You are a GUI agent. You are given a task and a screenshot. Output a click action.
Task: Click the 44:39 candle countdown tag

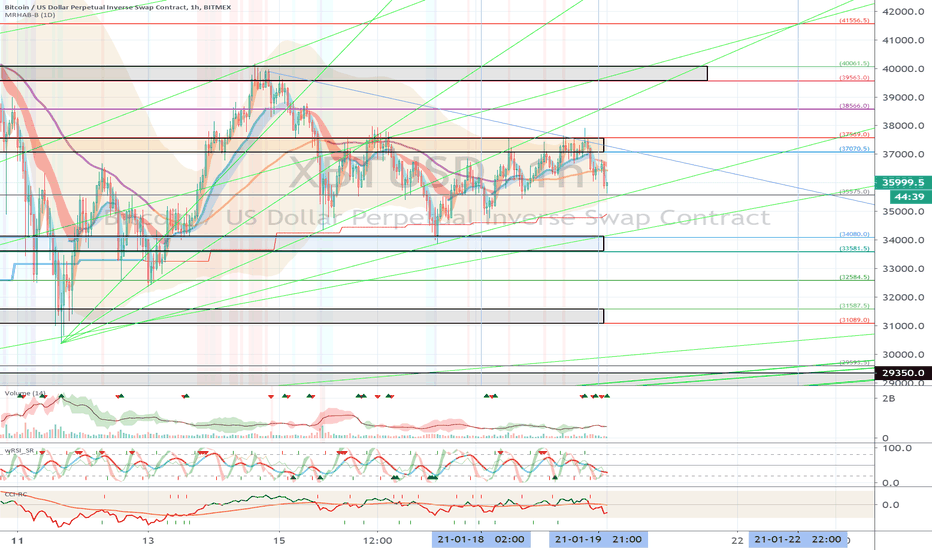click(909, 197)
